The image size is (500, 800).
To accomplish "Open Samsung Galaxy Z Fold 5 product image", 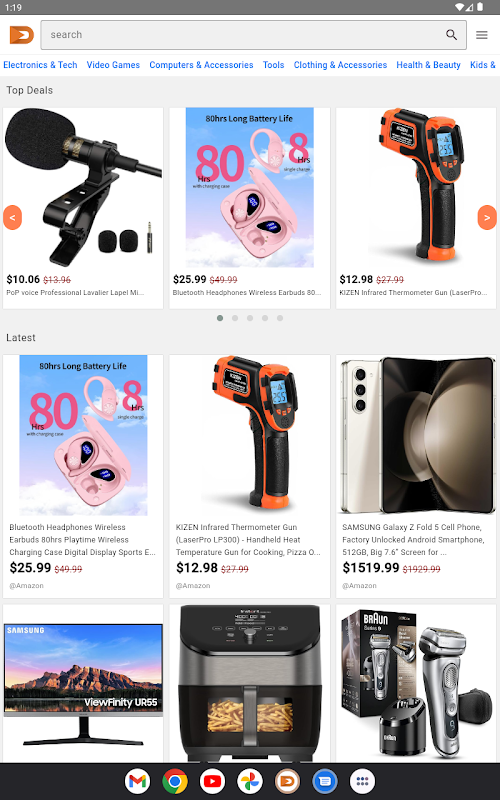I will pyautogui.click(x=416, y=435).
